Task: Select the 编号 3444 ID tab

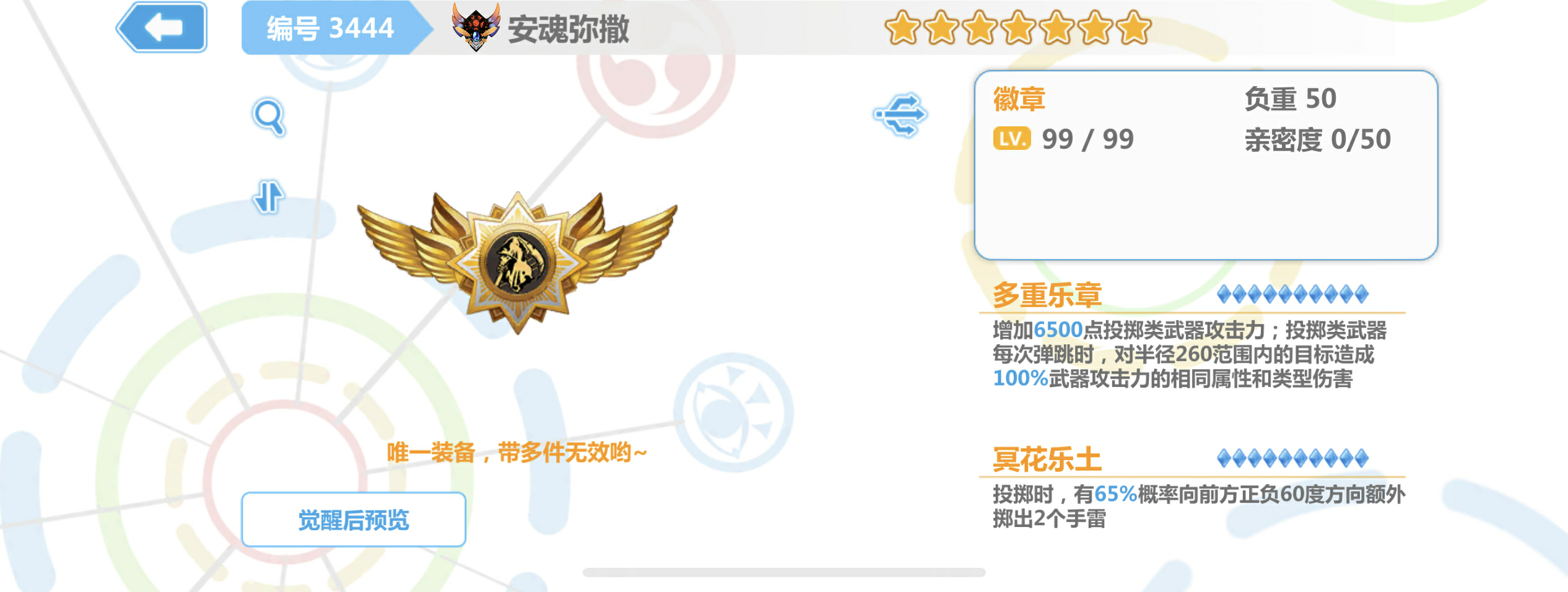Action: point(331,28)
